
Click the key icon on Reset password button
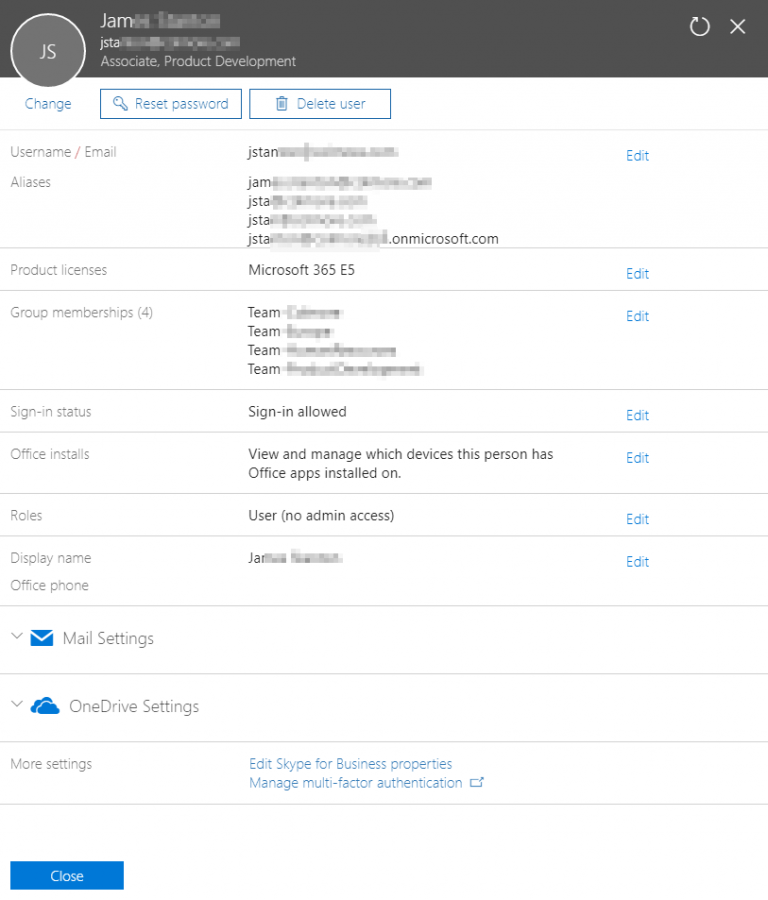[x=122, y=103]
